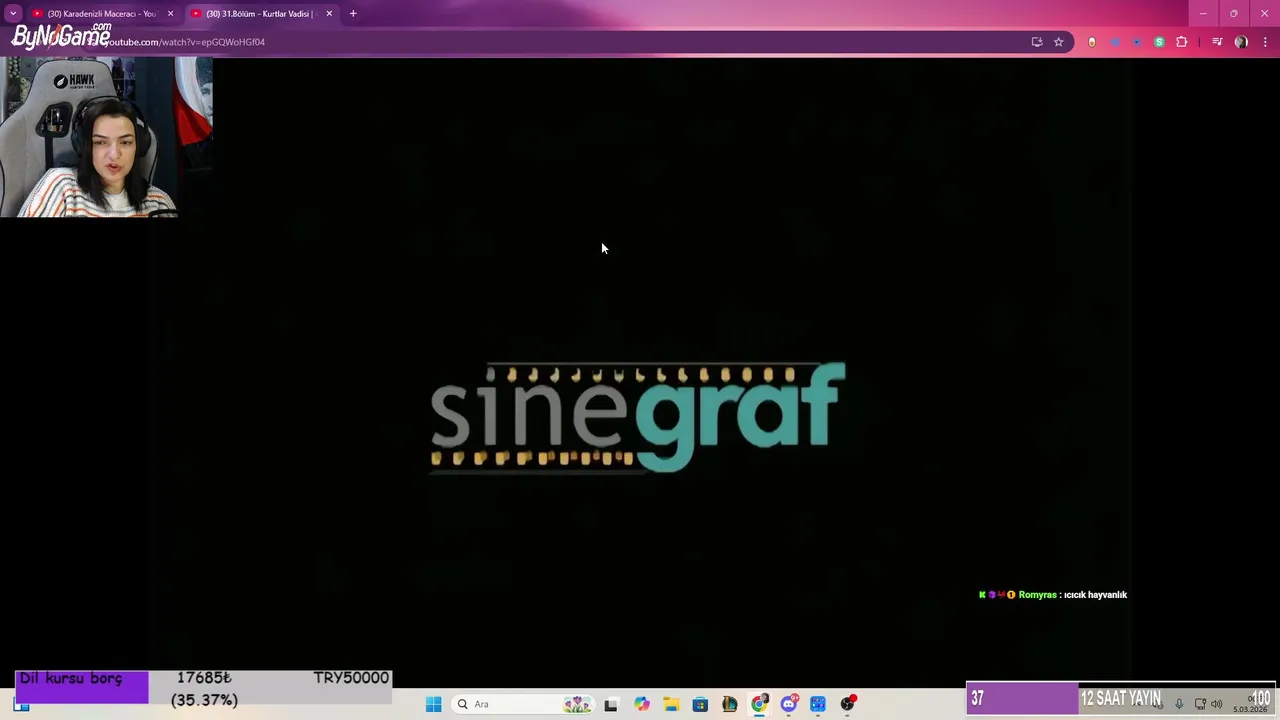
Task: Open the purple circle extension icon
Action: (x=1137, y=42)
